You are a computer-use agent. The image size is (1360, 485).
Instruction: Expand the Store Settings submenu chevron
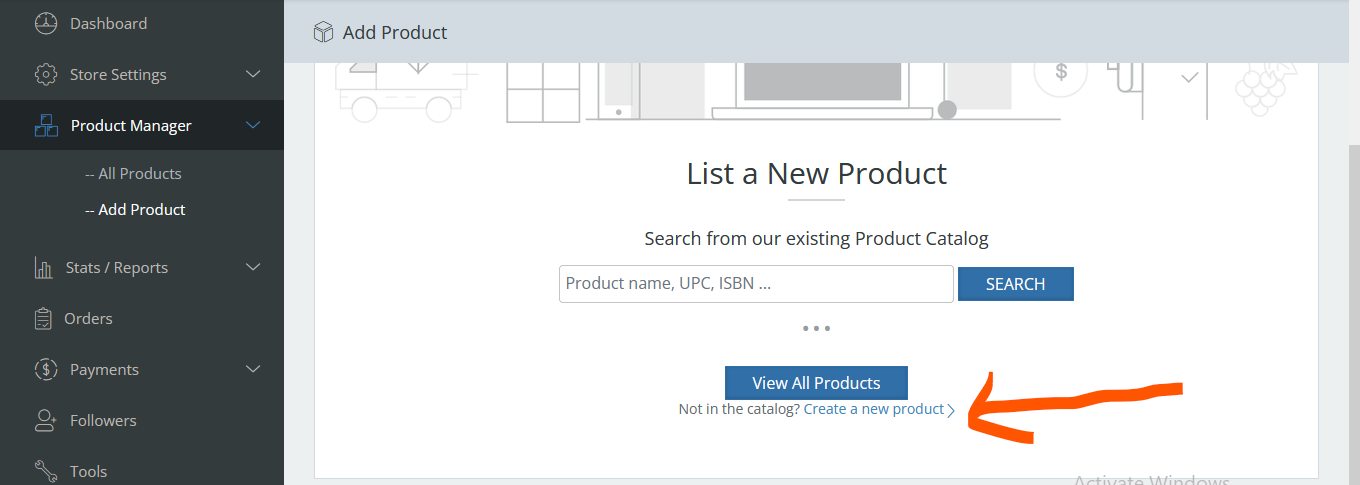click(x=253, y=74)
